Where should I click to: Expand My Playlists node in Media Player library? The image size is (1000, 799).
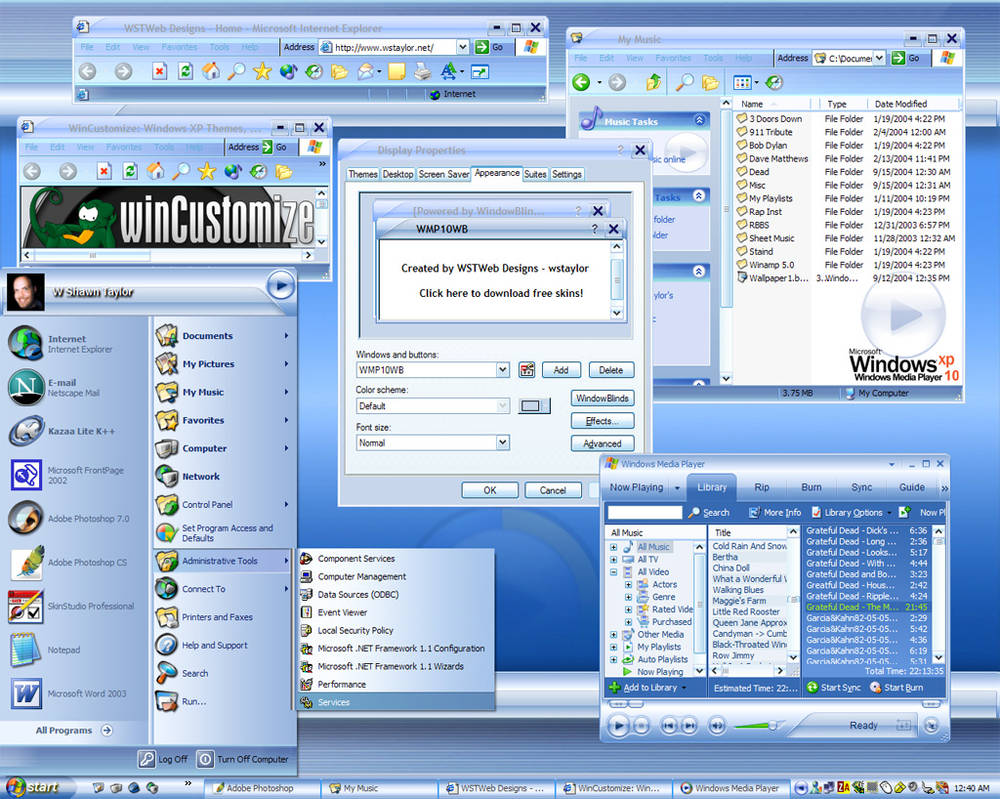(x=613, y=647)
